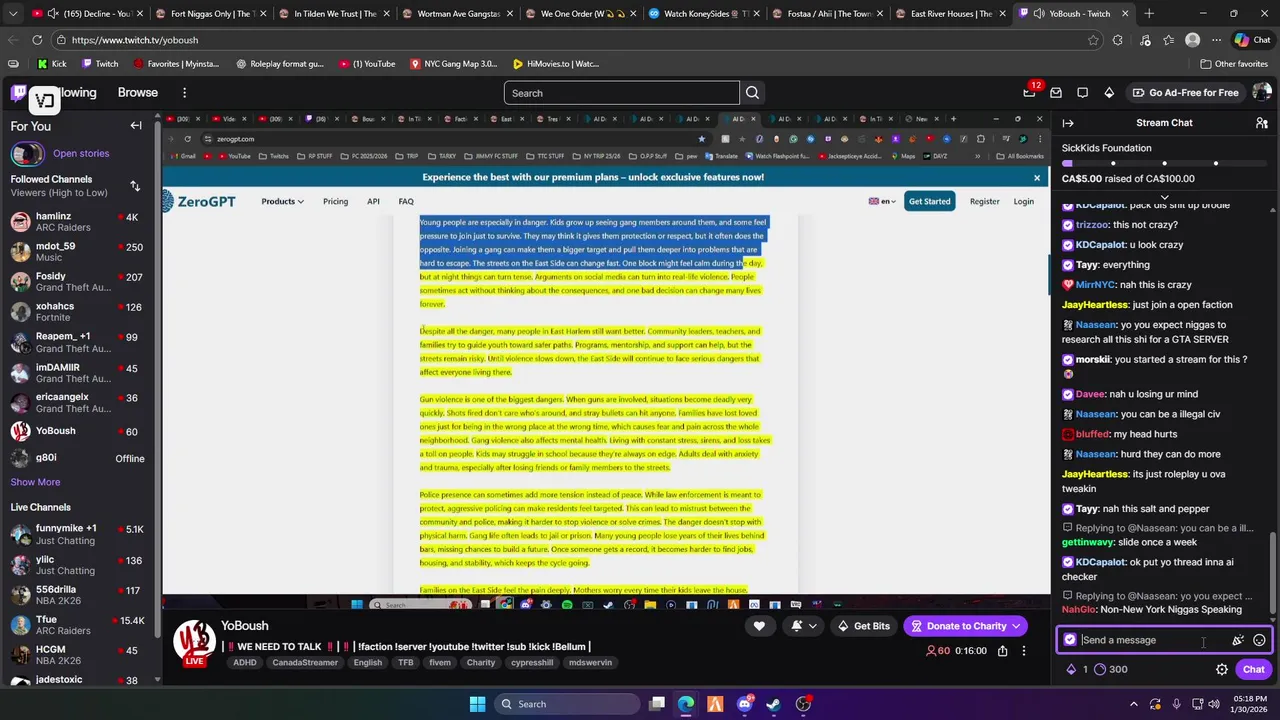Open Steam from Windows taskbar
Viewport: 1280px width, 720px height.
click(x=773, y=704)
